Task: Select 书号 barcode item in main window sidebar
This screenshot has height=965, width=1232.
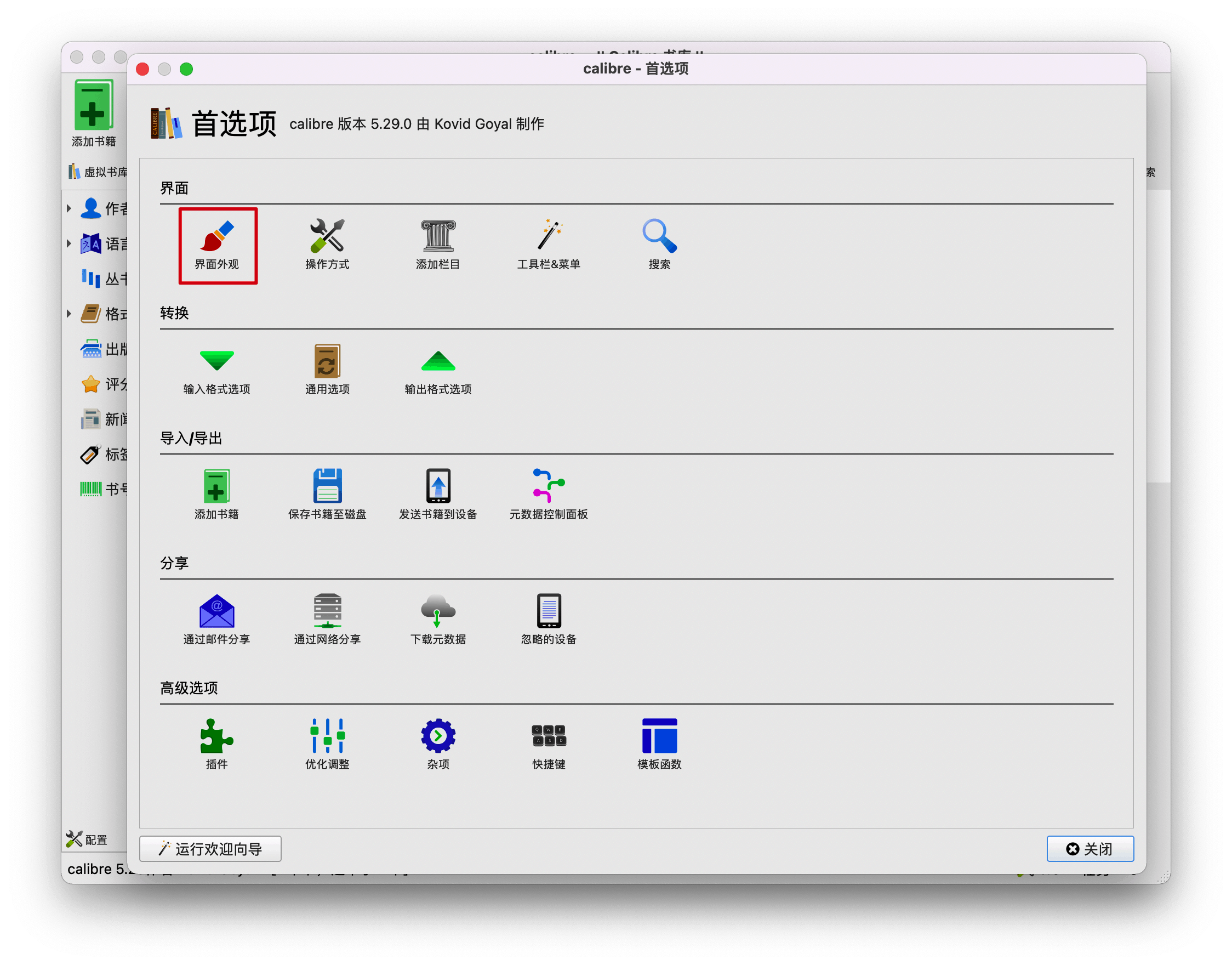Action: click(x=105, y=489)
